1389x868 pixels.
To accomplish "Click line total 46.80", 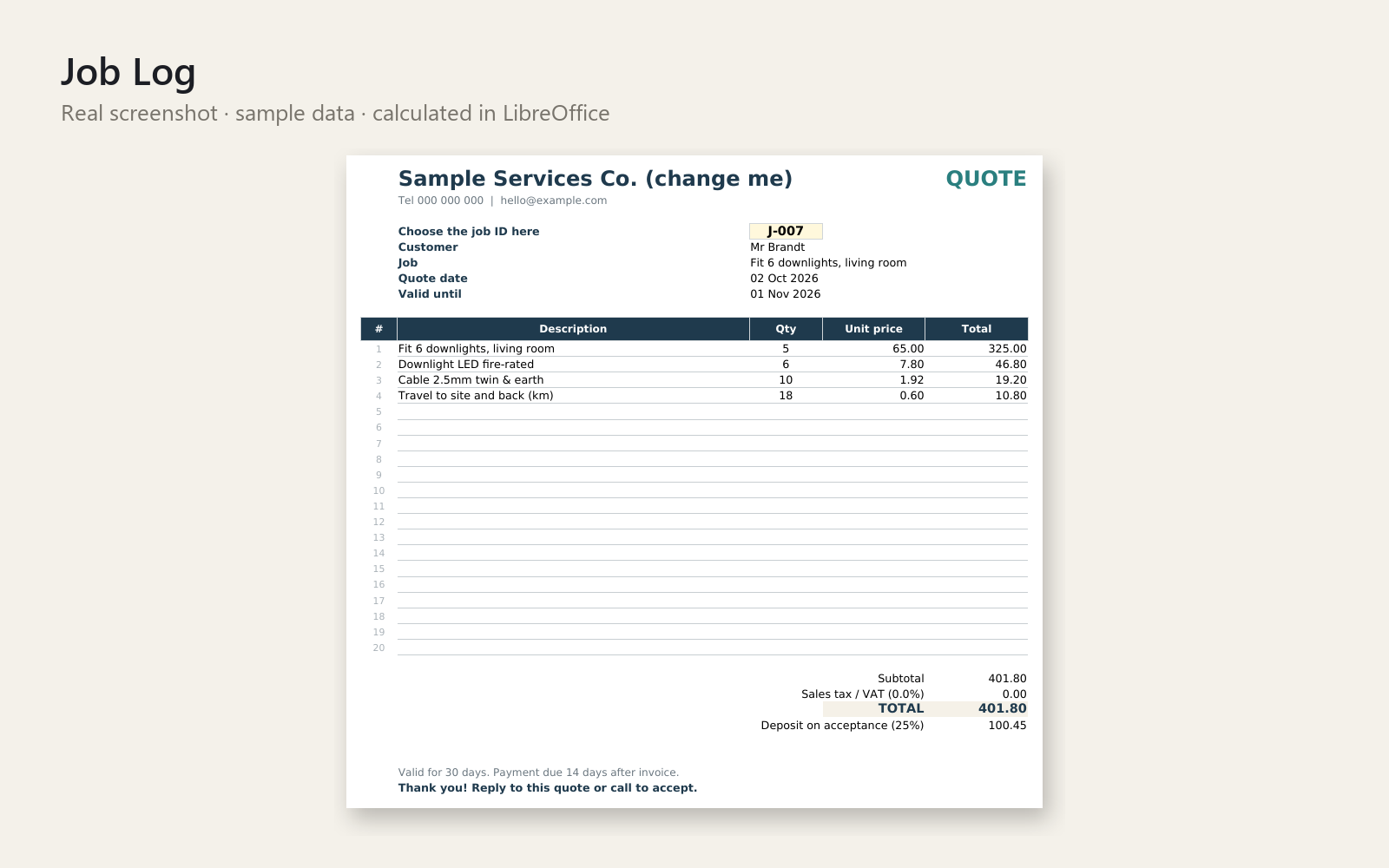I will coord(1010,365).
